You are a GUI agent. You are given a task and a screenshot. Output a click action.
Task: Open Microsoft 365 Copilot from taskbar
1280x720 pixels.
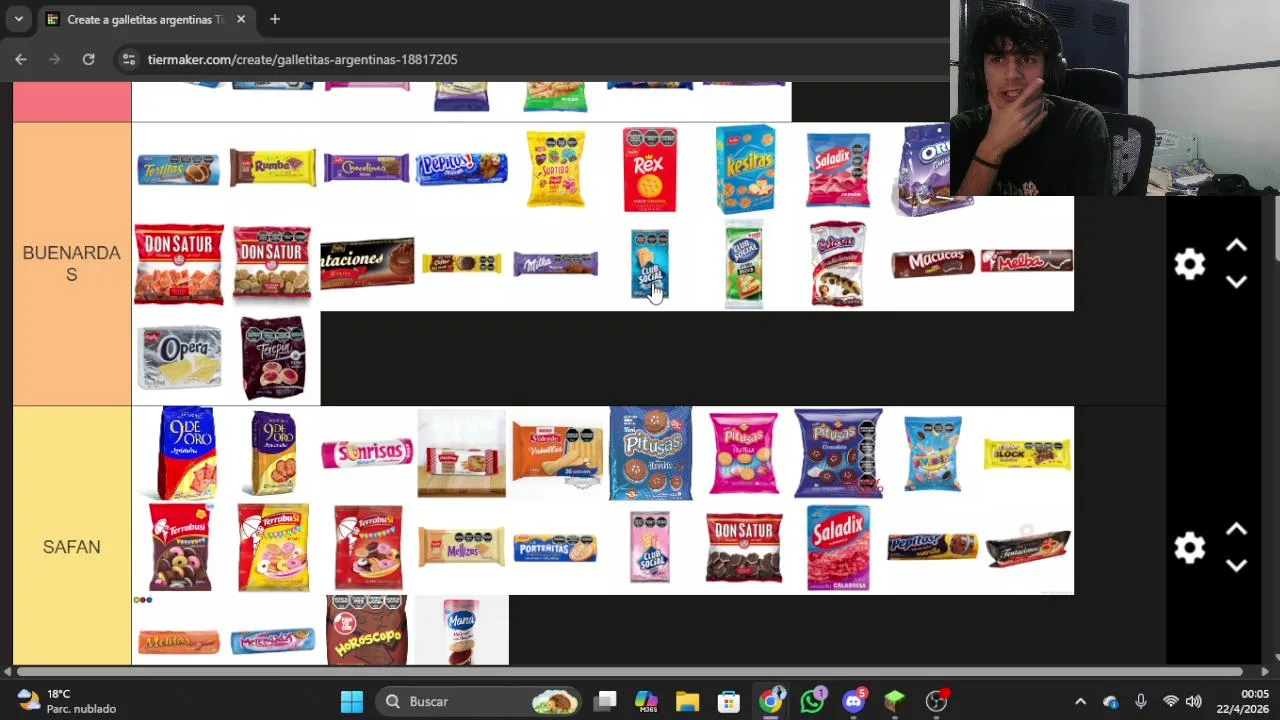point(647,701)
